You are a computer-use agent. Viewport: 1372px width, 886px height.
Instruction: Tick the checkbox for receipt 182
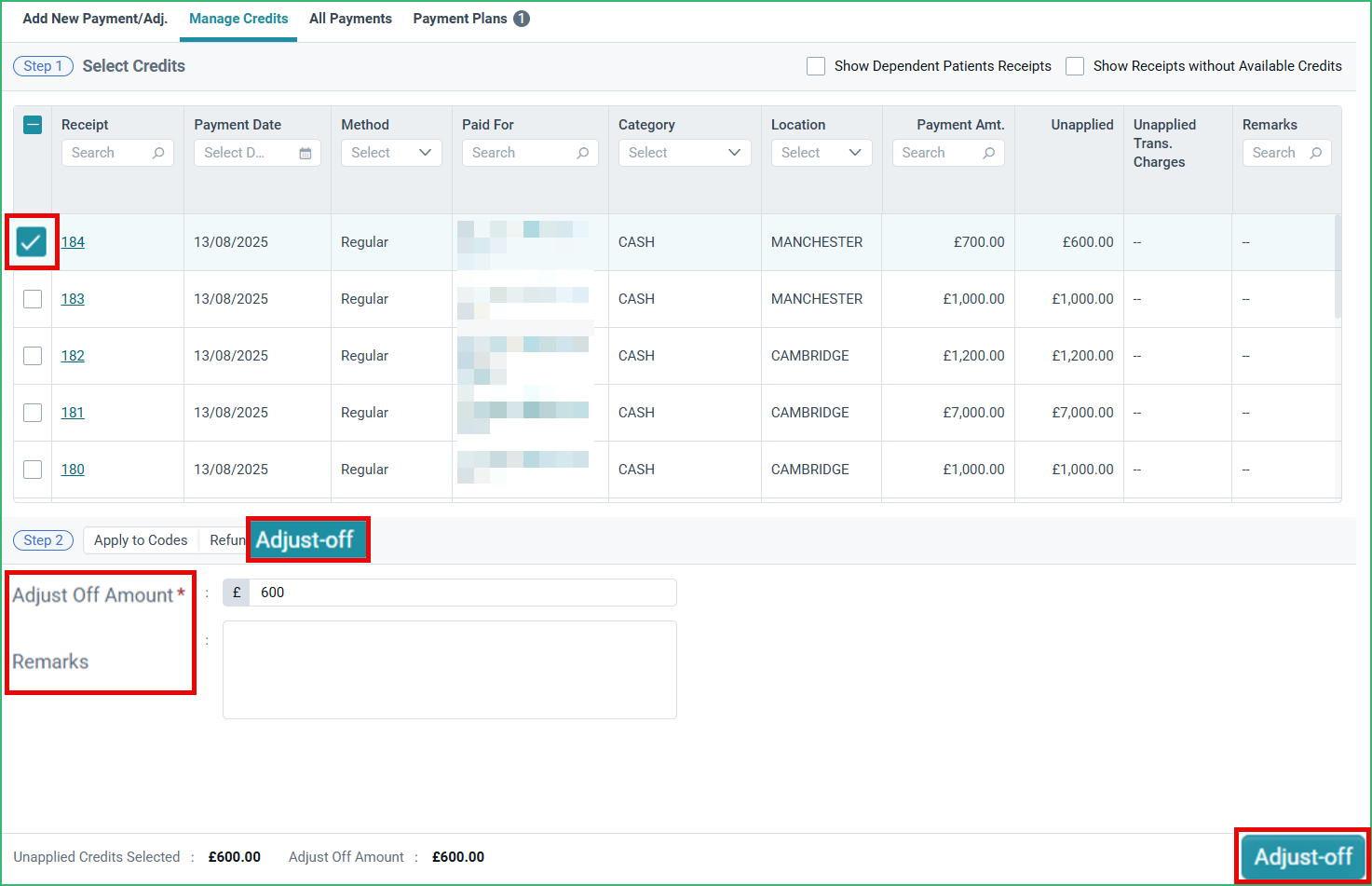coord(33,356)
